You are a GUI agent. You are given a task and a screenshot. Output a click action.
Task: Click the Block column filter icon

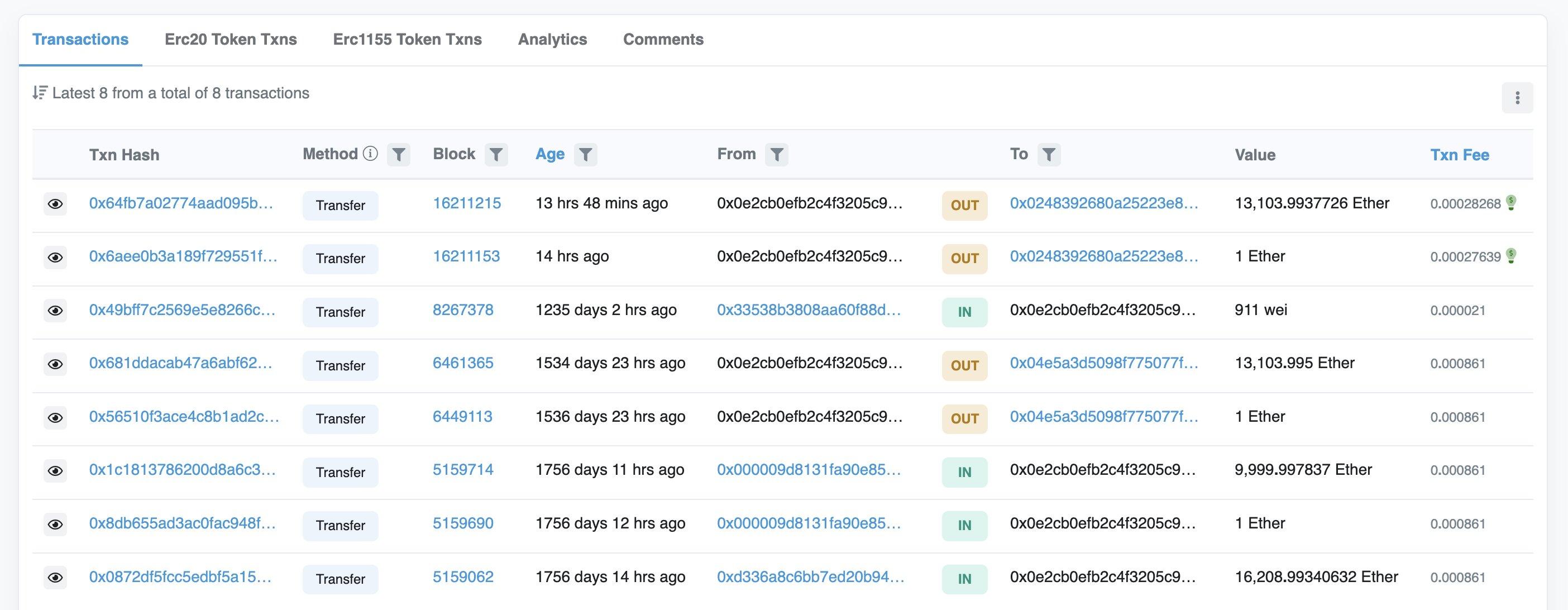click(x=496, y=155)
